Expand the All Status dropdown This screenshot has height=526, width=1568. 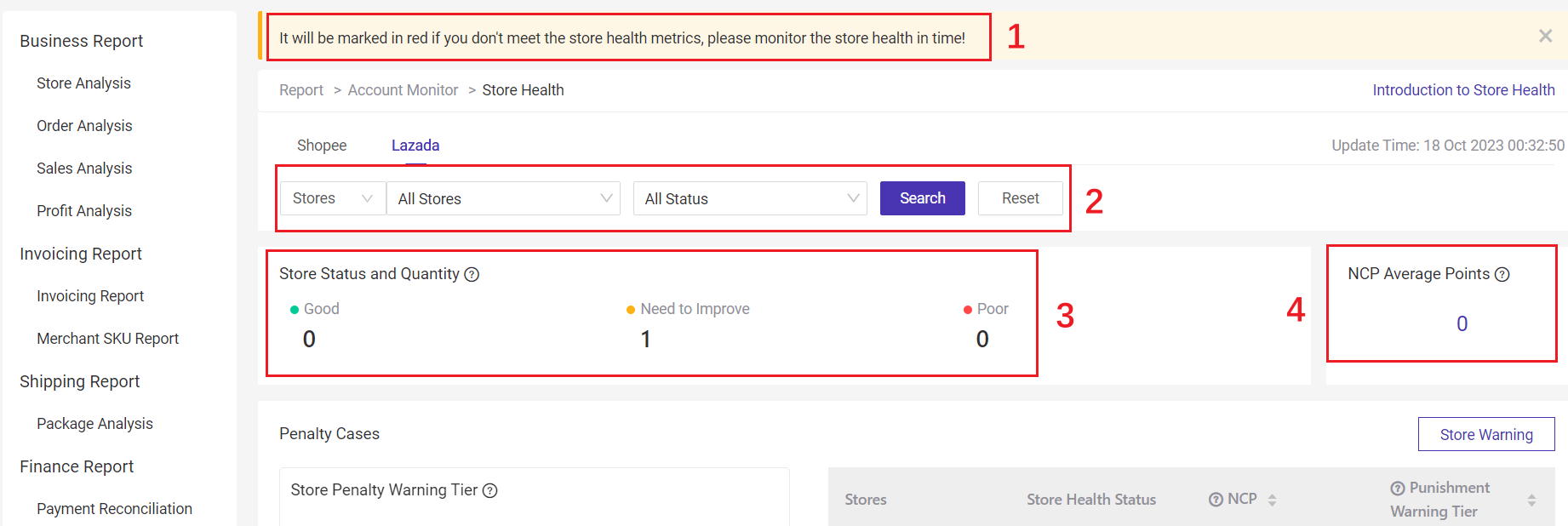pyautogui.click(x=750, y=198)
